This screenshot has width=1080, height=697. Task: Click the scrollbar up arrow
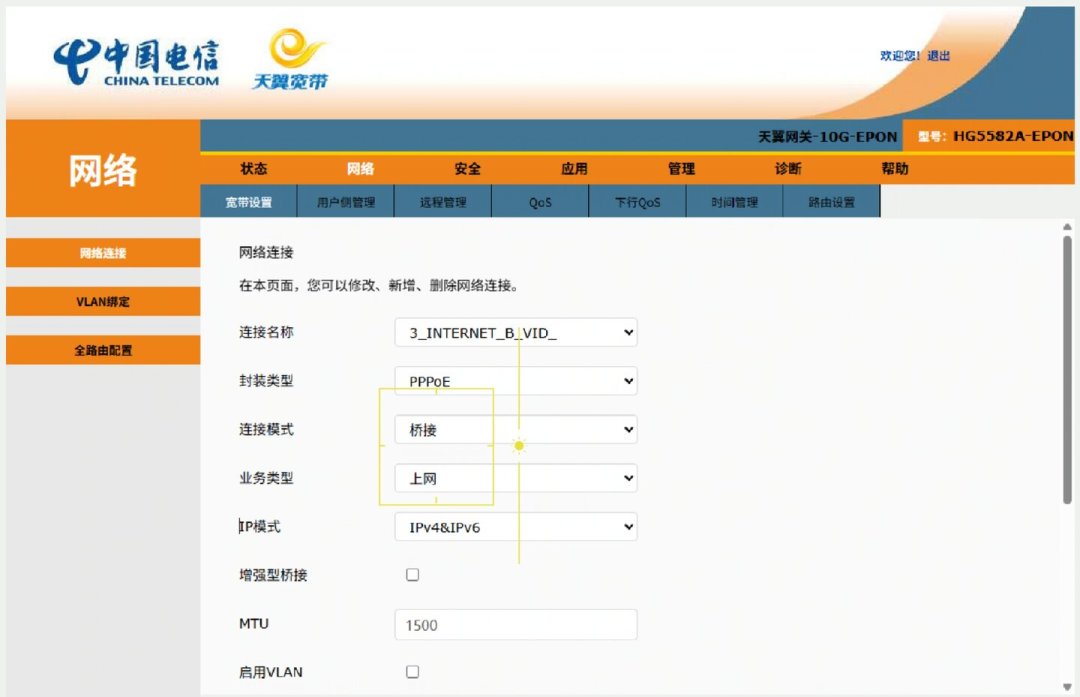coord(1067,227)
